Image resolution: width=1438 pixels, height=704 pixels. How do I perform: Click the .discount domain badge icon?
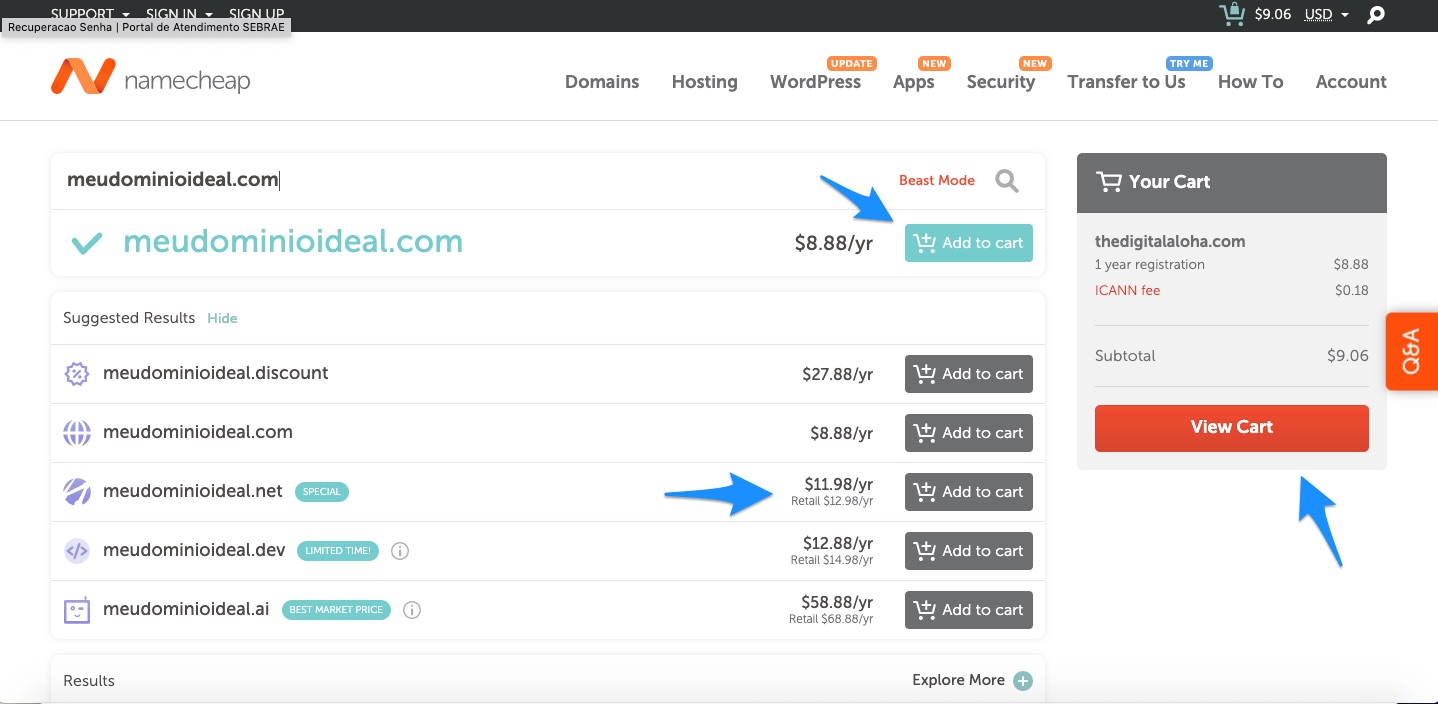point(77,374)
